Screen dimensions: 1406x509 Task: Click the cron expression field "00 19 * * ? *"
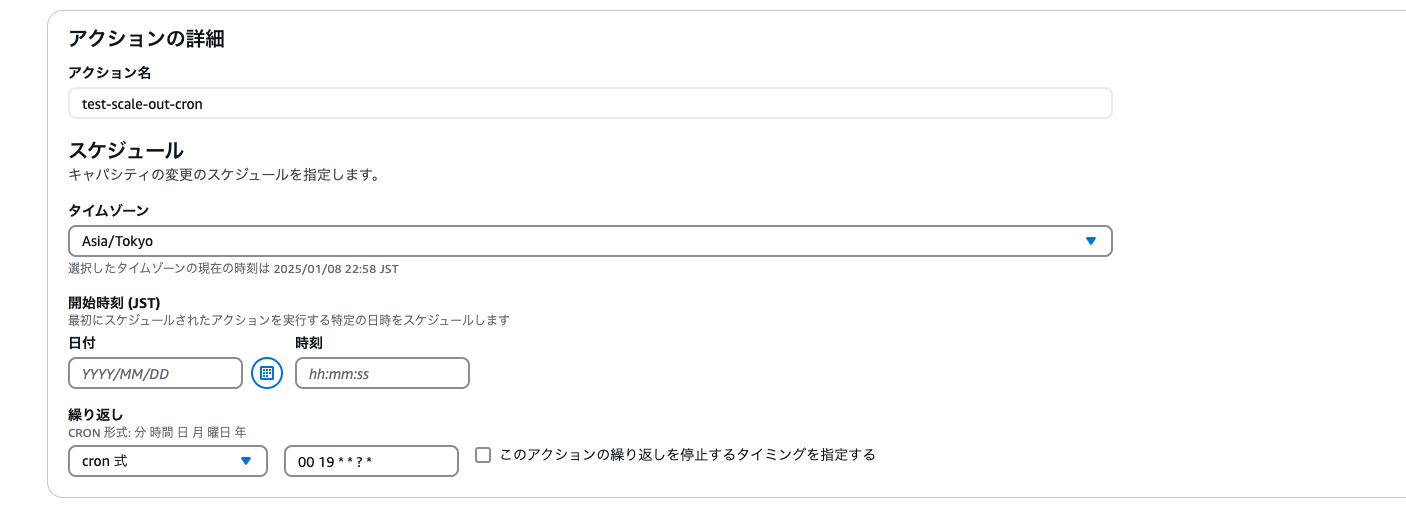(x=371, y=461)
